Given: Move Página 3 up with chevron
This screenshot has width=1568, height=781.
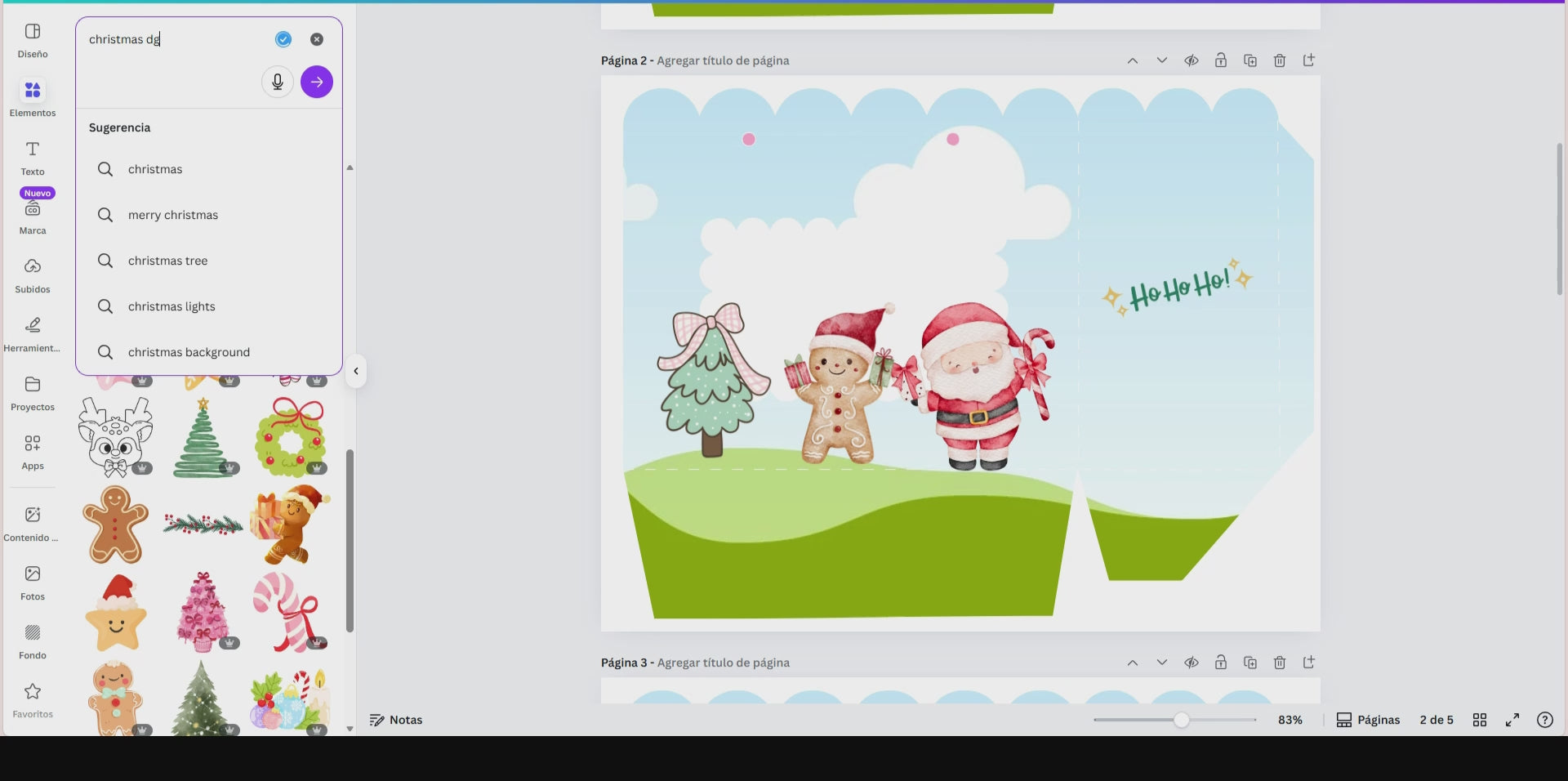Looking at the screenshot, I should (x=1133, y=663).
